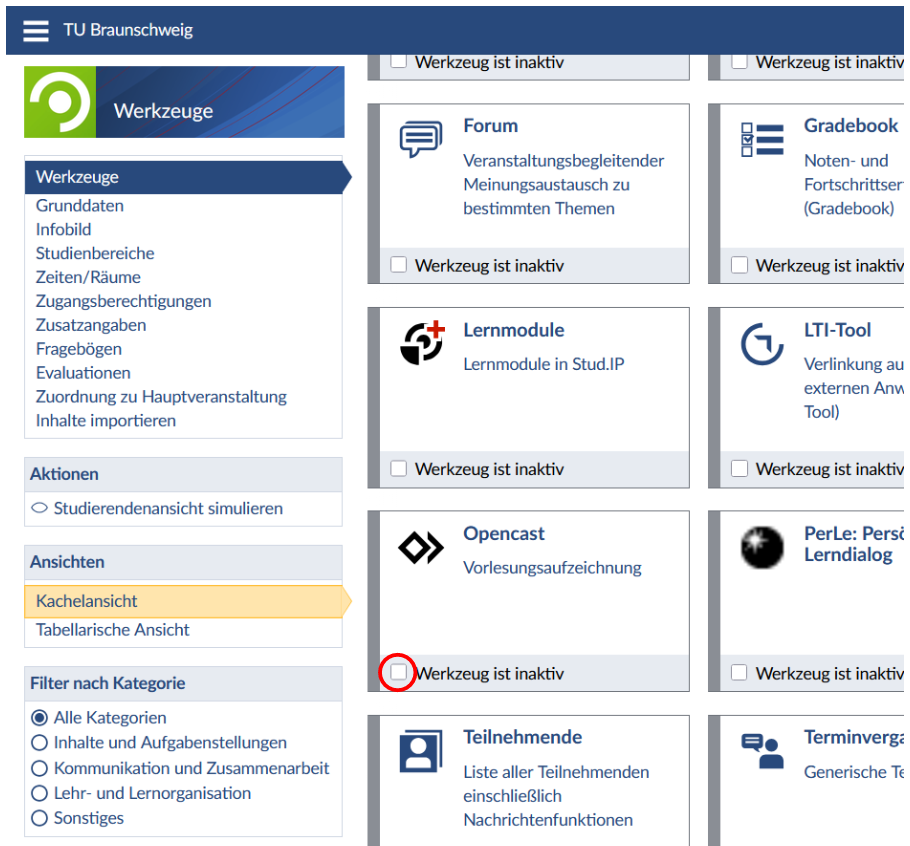
Task: Open Infobild in the sidebar
Action: pyautogui.click(x=63, y=229)
